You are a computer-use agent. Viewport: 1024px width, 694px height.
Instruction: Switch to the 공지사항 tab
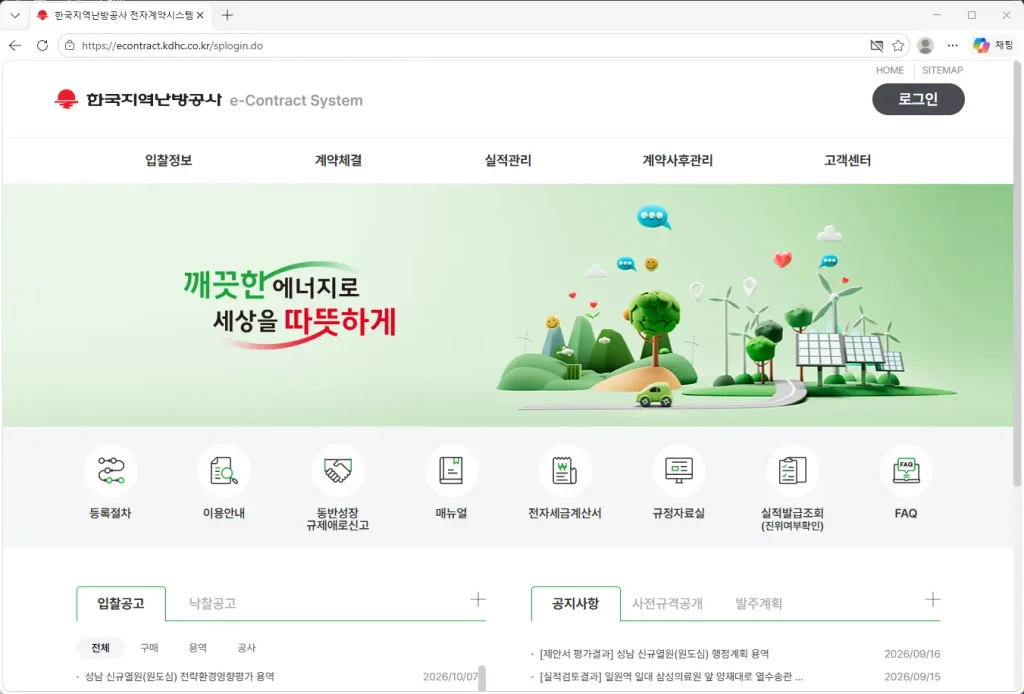(x=575, y=603)
